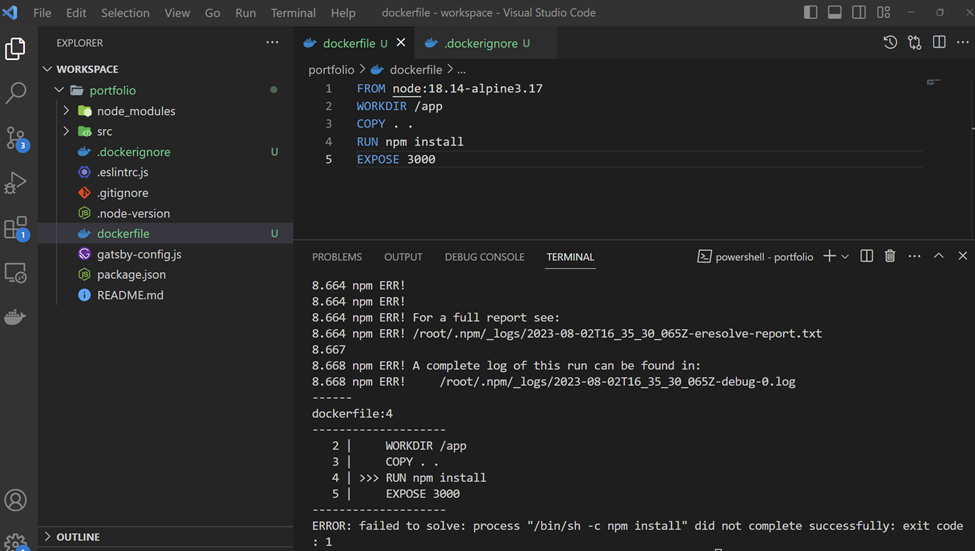This screenshot has height=551, width=975.
Task: Open the launch profile dropdown arrow
Action: [845, 257]
